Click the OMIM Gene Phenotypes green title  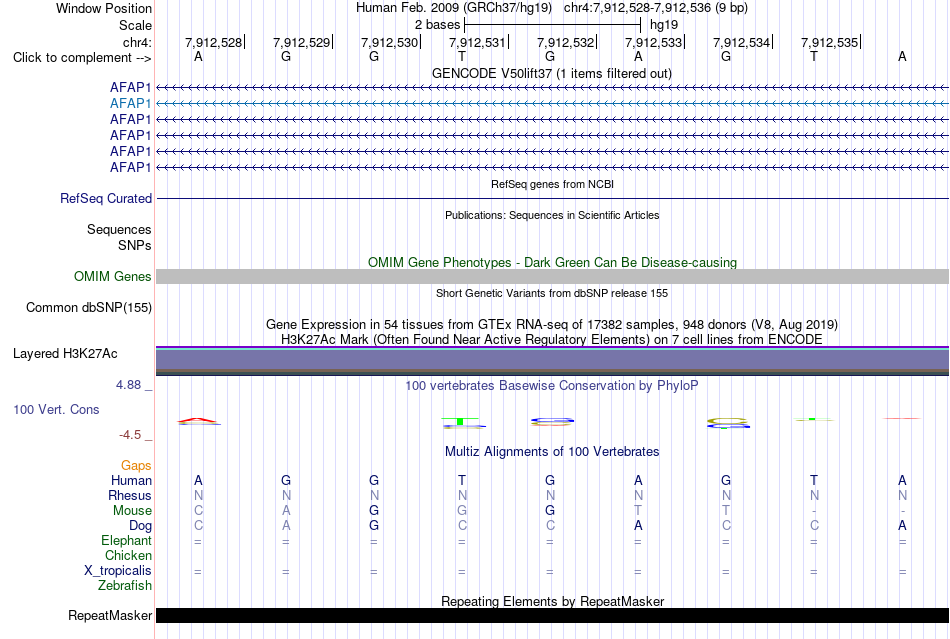click(553, 262)
